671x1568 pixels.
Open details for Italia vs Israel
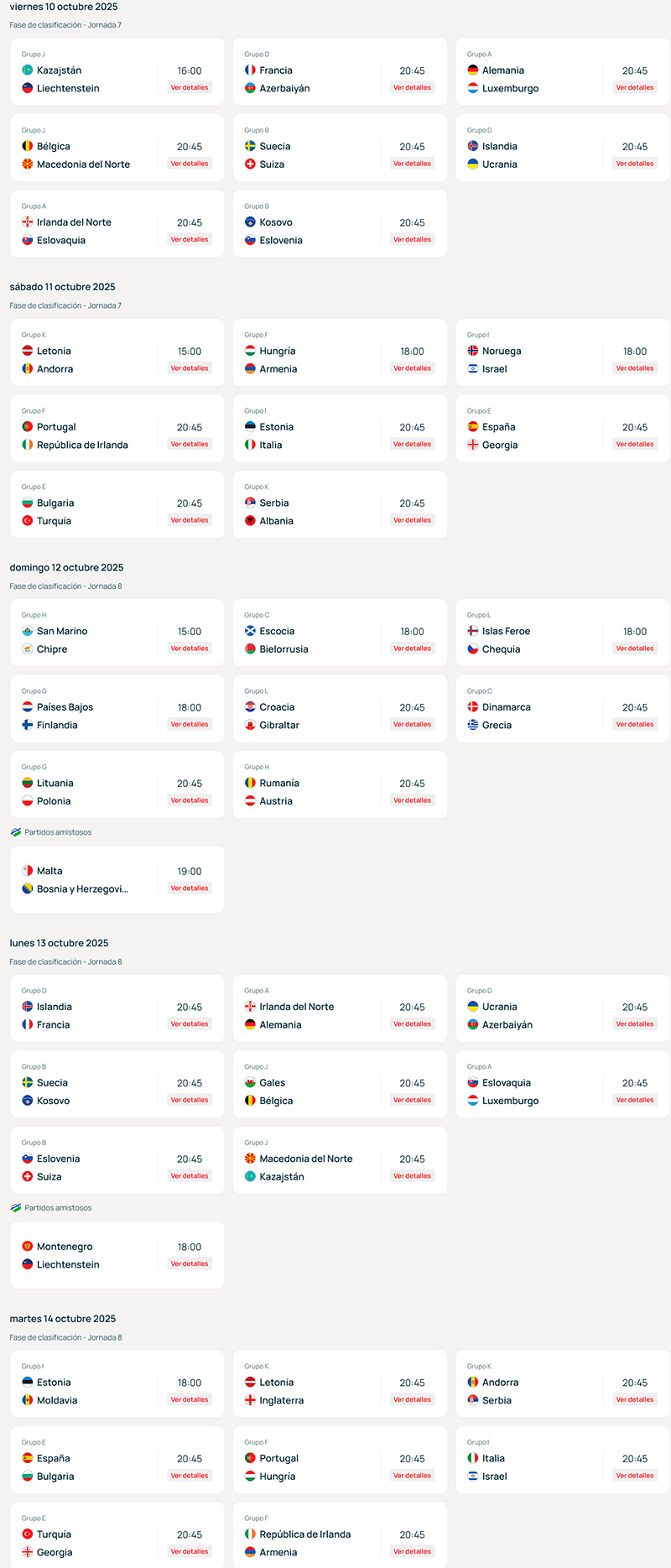[x=634, y=1475]
